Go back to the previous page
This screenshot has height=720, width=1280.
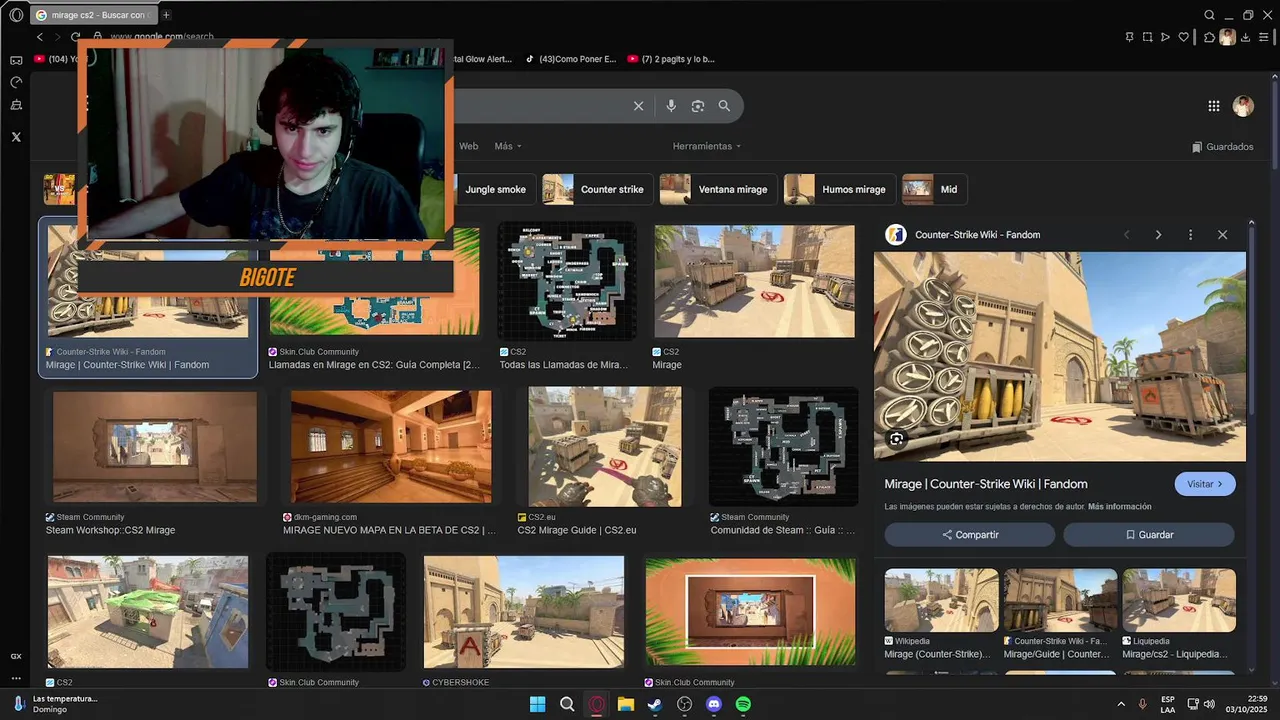click(40, 37)
